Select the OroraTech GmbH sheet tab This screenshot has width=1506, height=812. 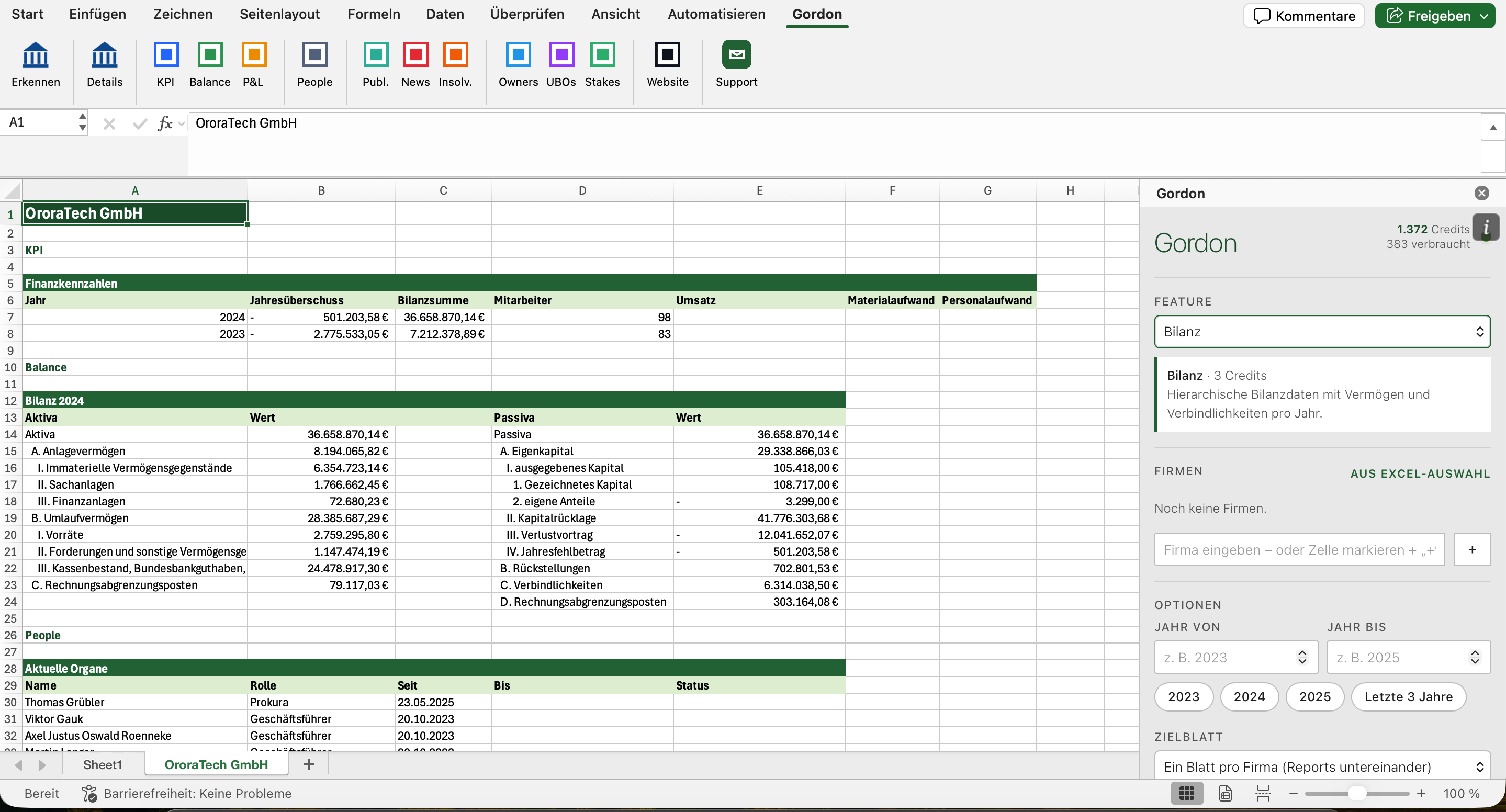click(216, 764)
